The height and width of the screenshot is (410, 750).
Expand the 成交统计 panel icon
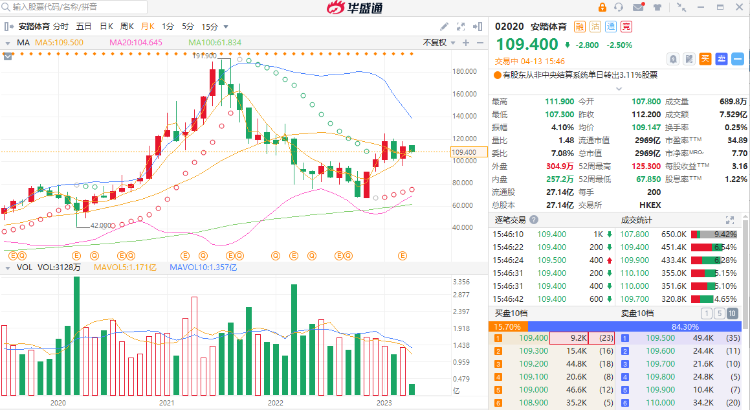point(730,220)
